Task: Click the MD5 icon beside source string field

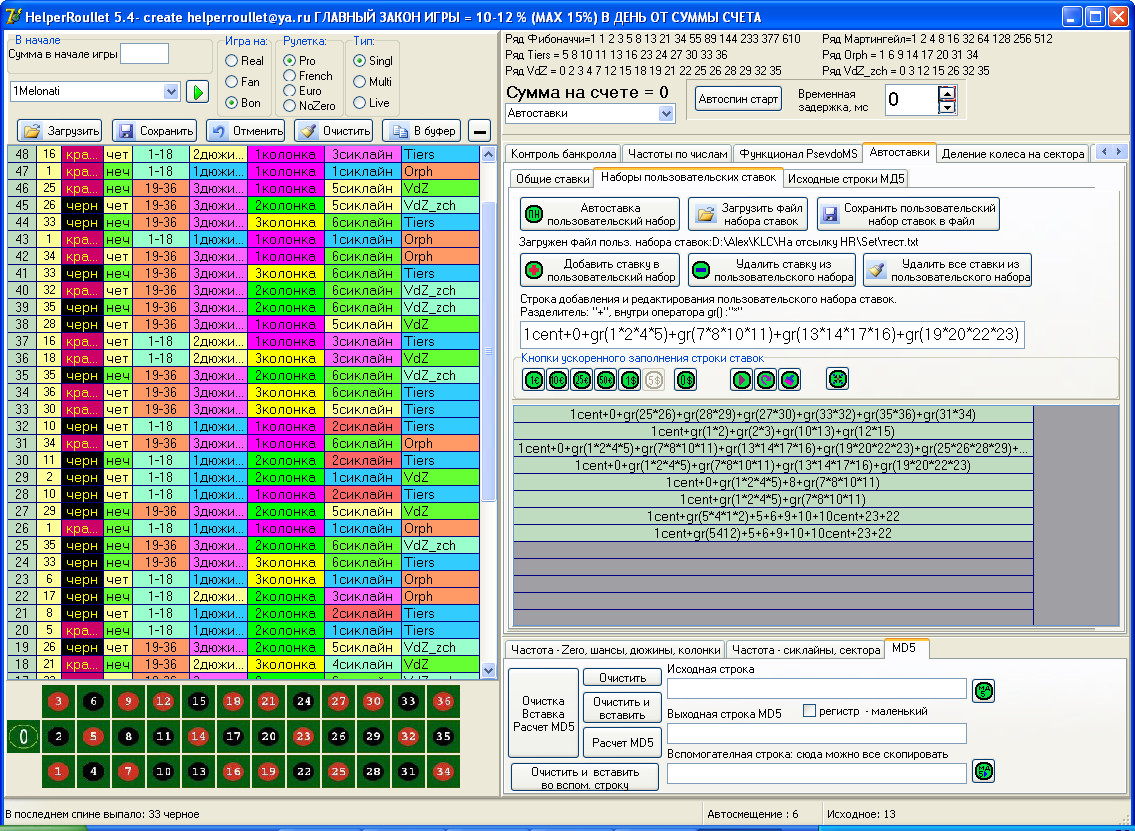Action: coord(985,690)
